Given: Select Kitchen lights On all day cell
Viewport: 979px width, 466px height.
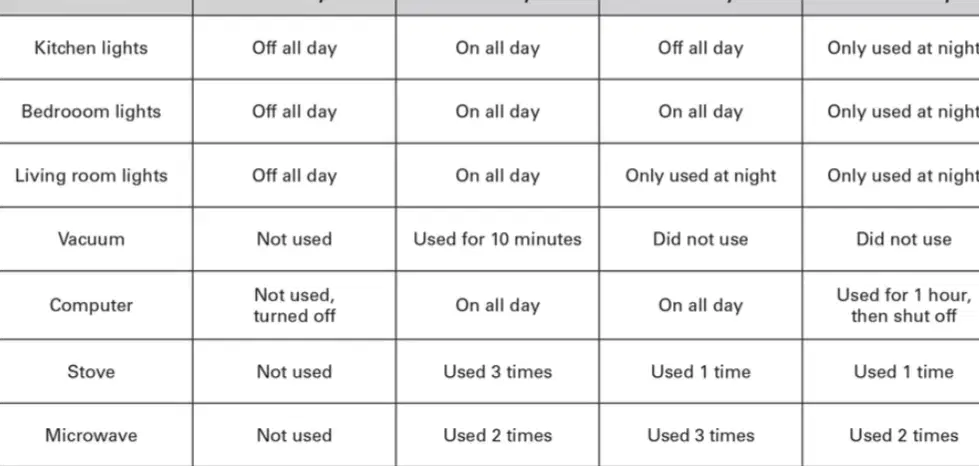Looking at the screenshot, I should [x=498, y=48].
